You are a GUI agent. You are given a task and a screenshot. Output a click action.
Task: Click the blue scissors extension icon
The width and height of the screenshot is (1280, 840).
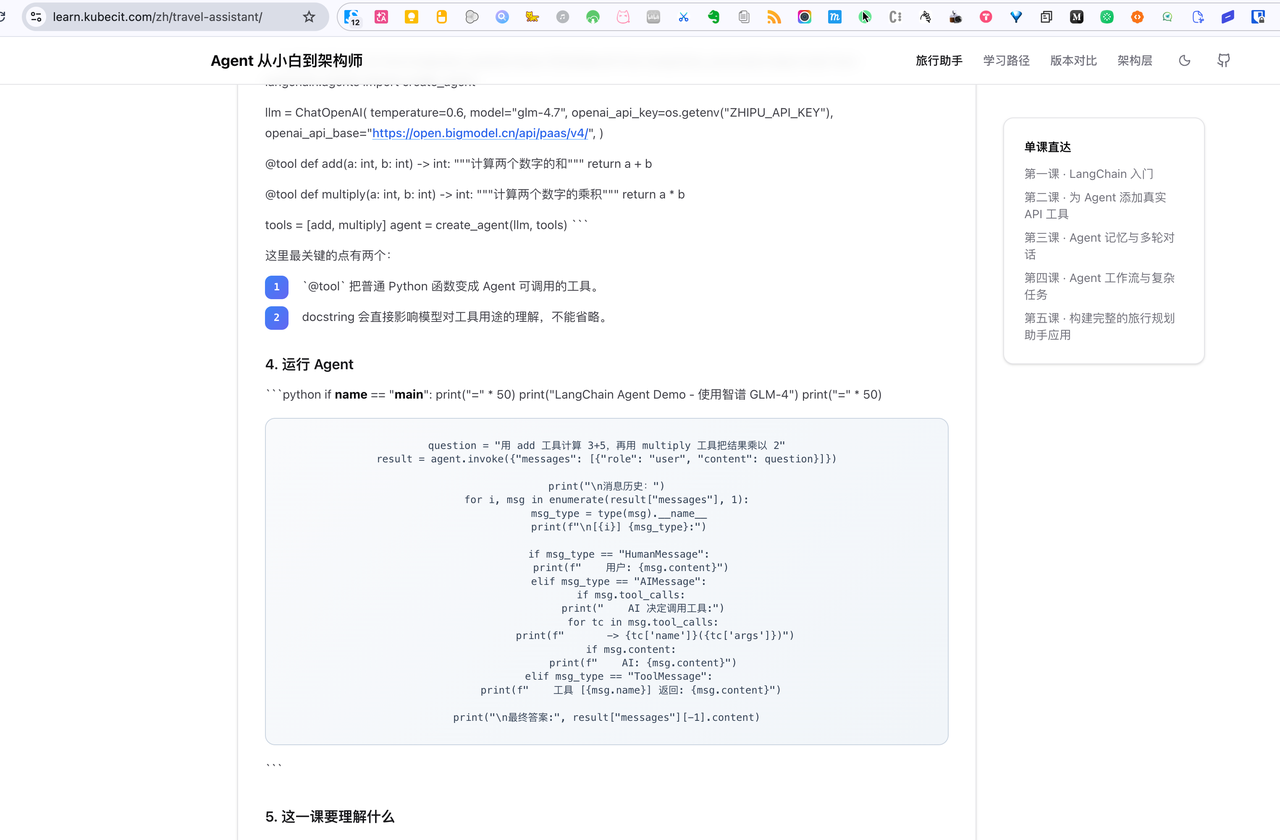tap(683, 17)
